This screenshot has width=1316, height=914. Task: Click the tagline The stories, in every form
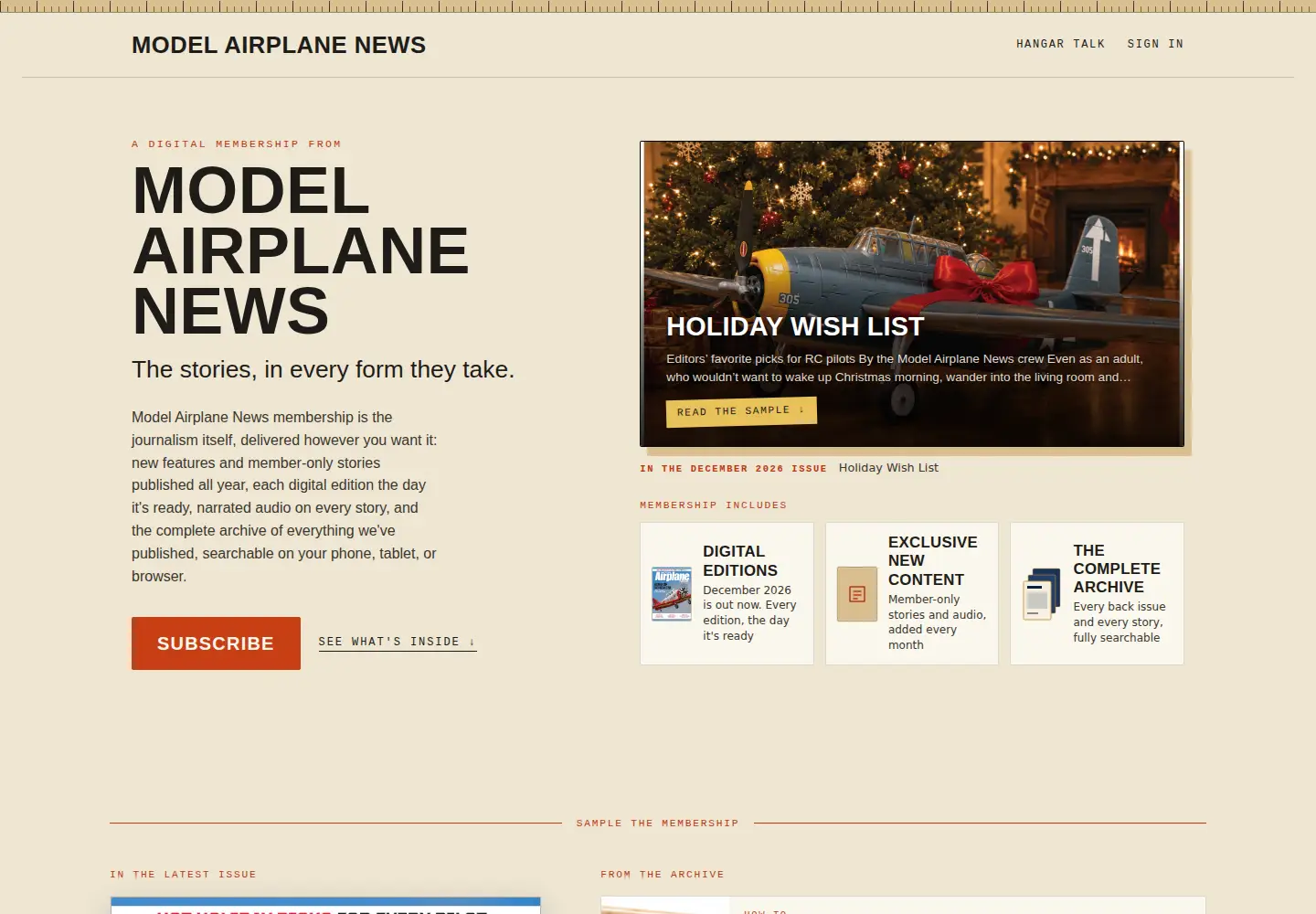coord(323,369)
